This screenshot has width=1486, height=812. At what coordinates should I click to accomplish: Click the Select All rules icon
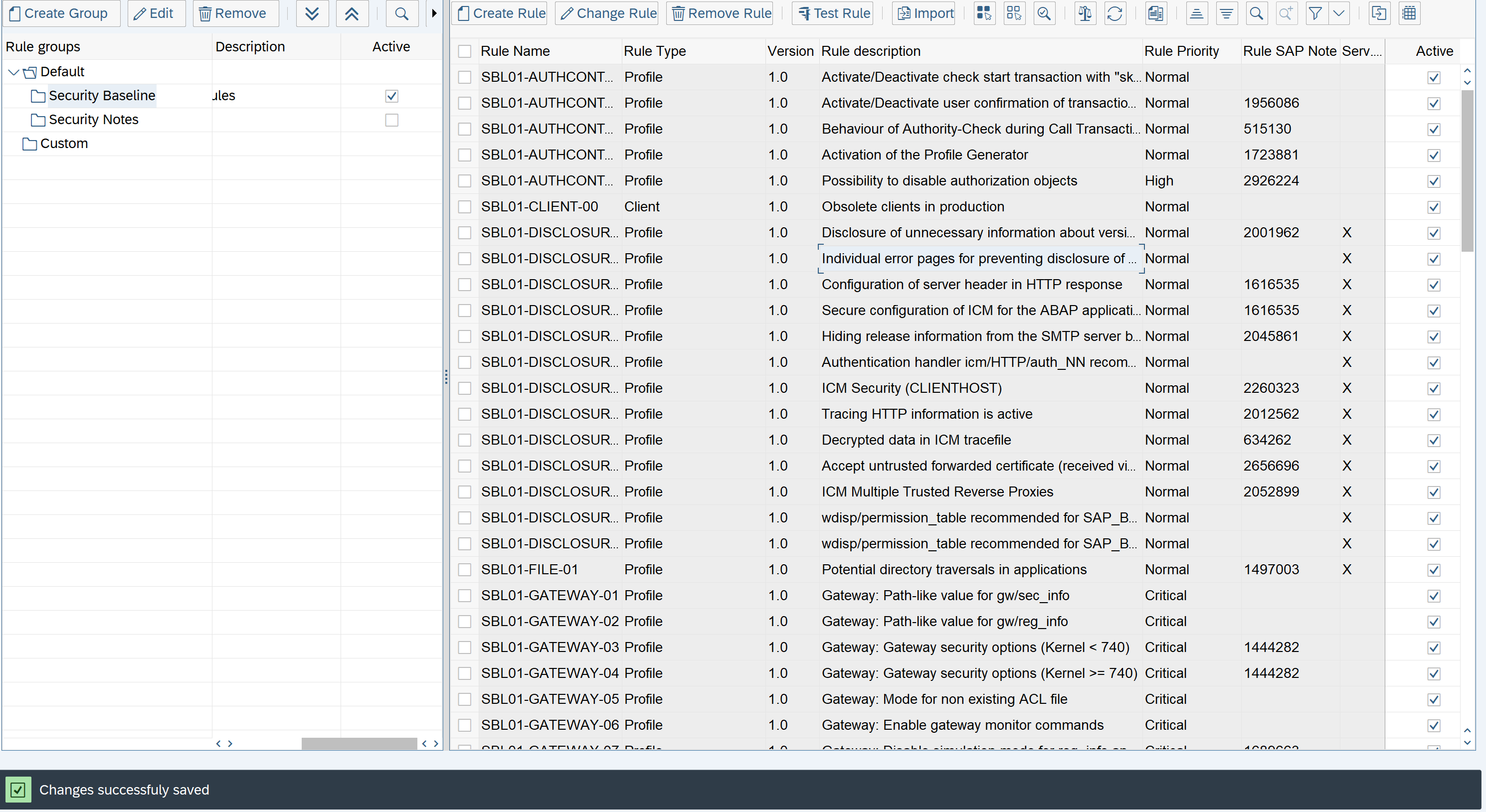[984, 13]
